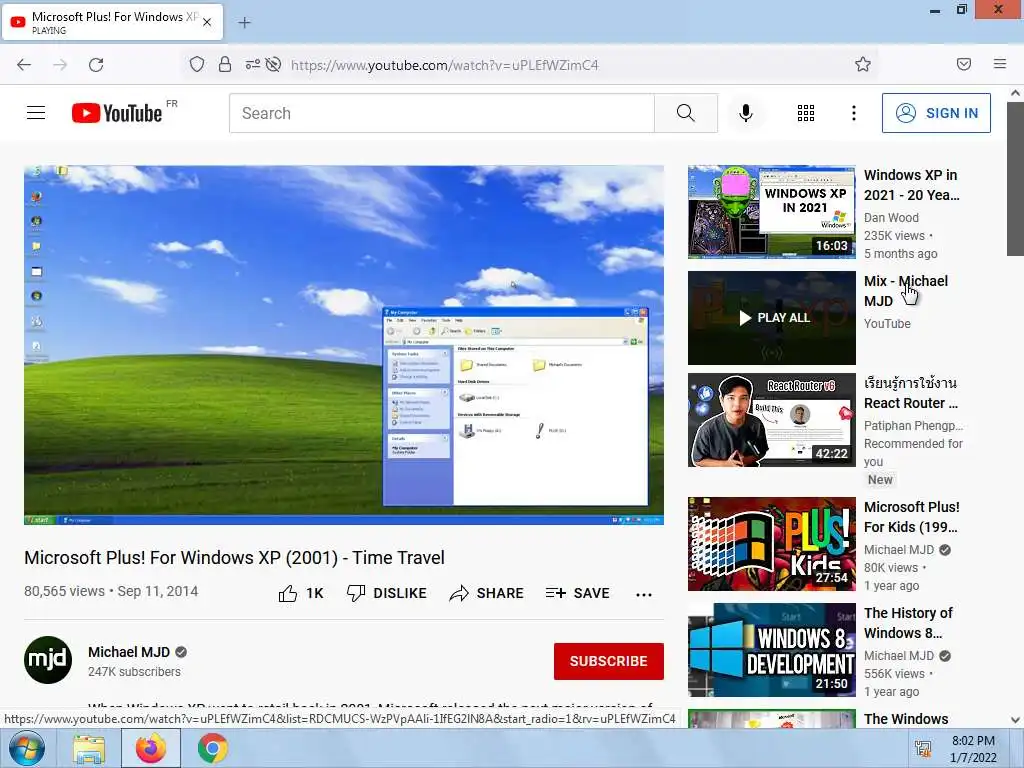Click in the YouTube Search field
Screen dimensions: 1024x768
pos(441,113)
